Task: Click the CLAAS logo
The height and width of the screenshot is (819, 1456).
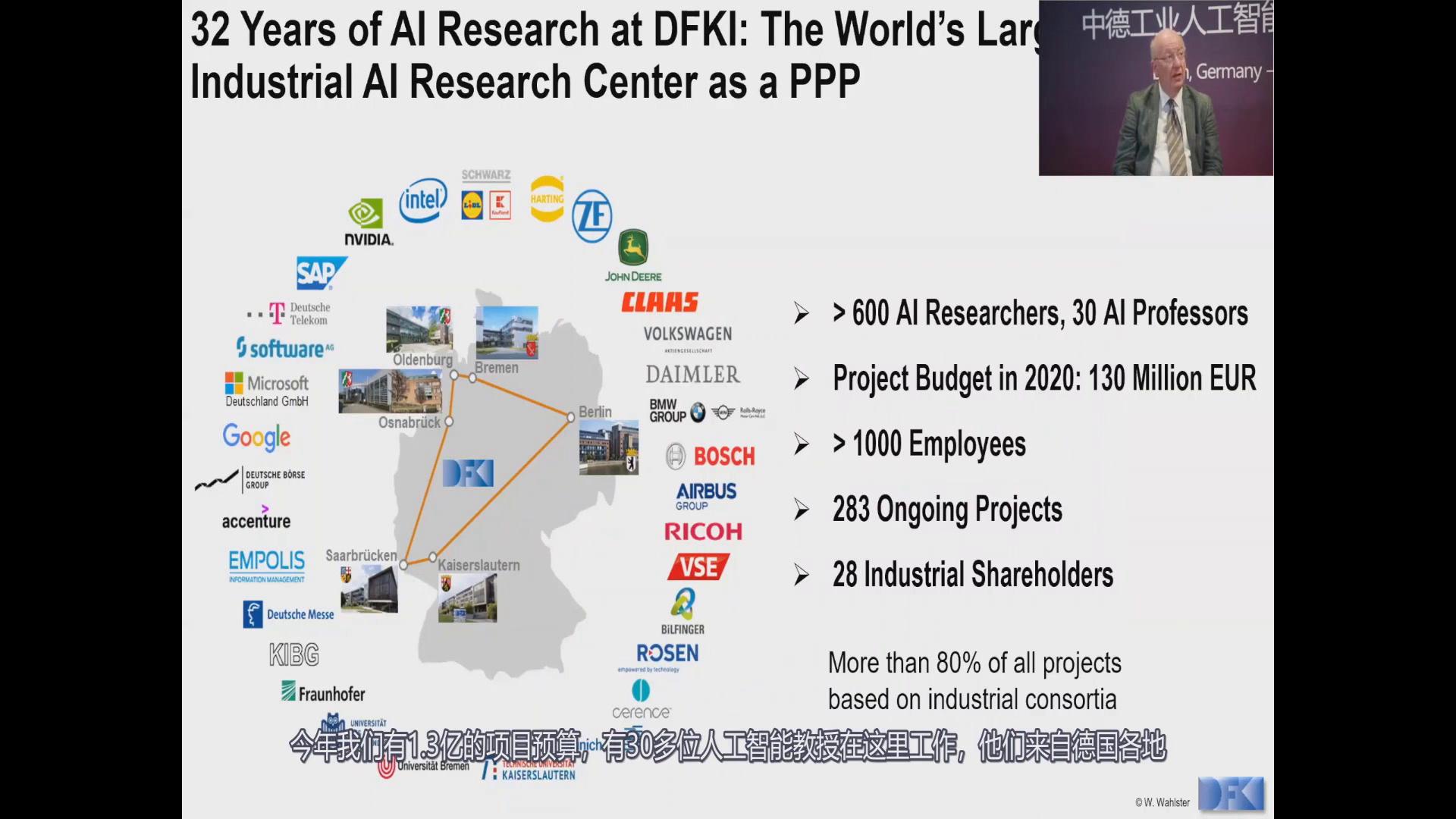Action: [x=660, y=303]
